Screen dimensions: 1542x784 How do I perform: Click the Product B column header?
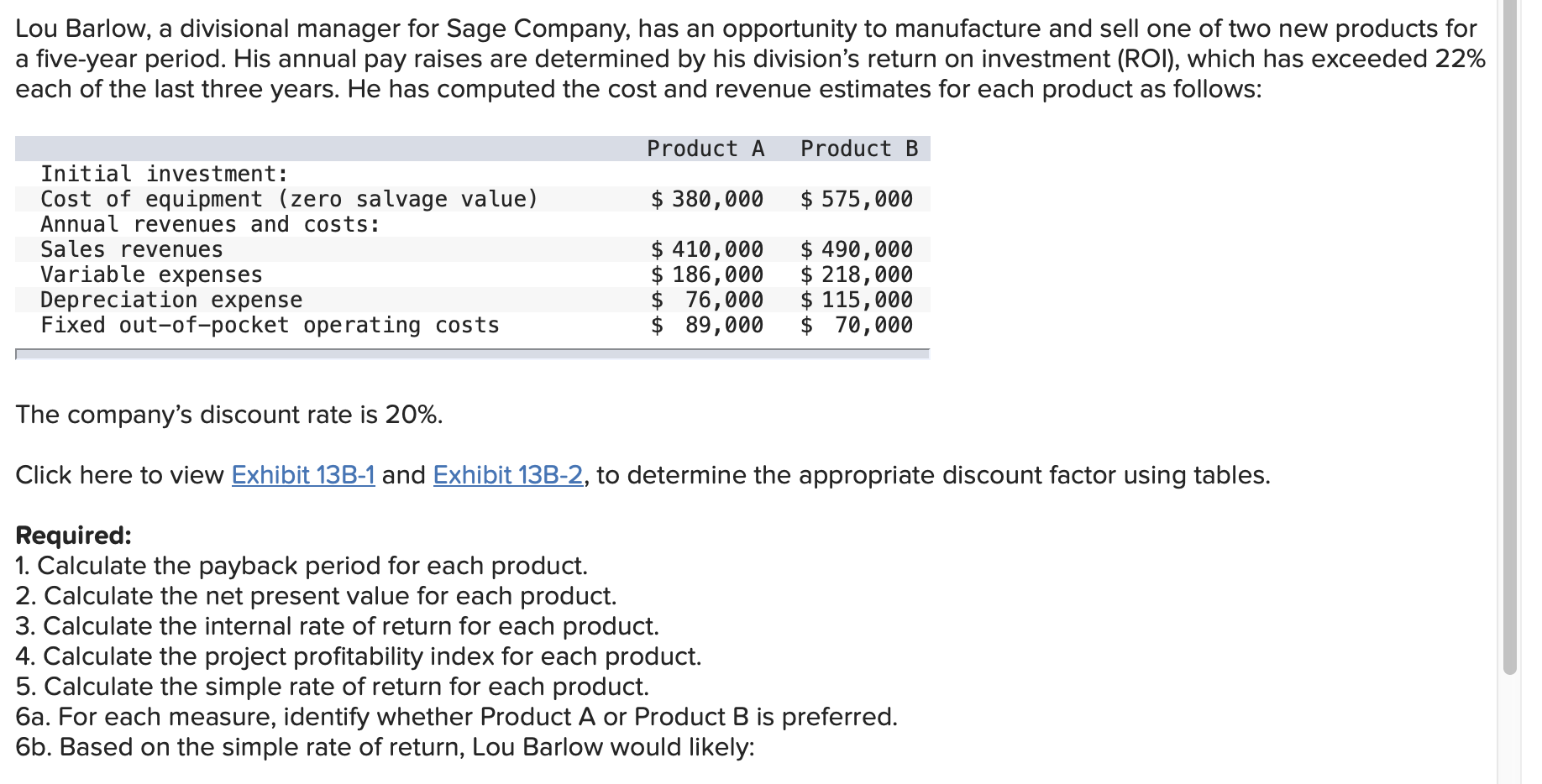click(x=858, y=149)
